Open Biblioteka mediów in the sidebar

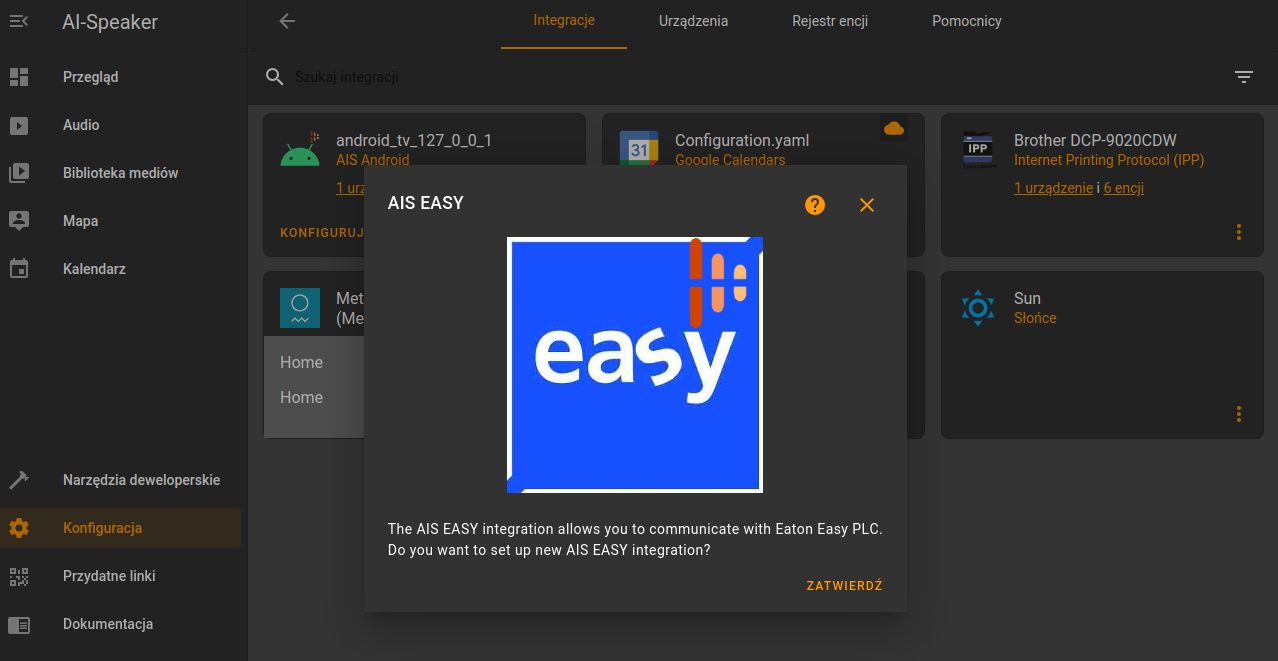point(120,173)
